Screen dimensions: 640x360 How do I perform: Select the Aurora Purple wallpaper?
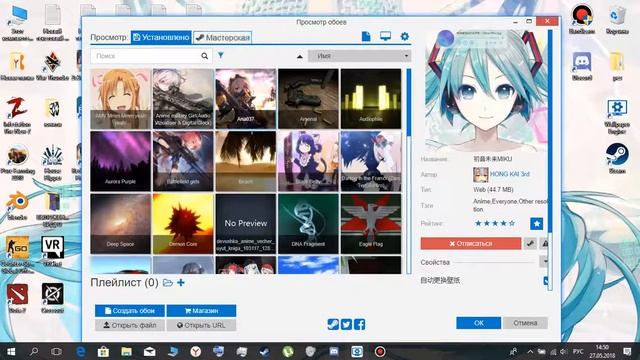tap(120, 161)
